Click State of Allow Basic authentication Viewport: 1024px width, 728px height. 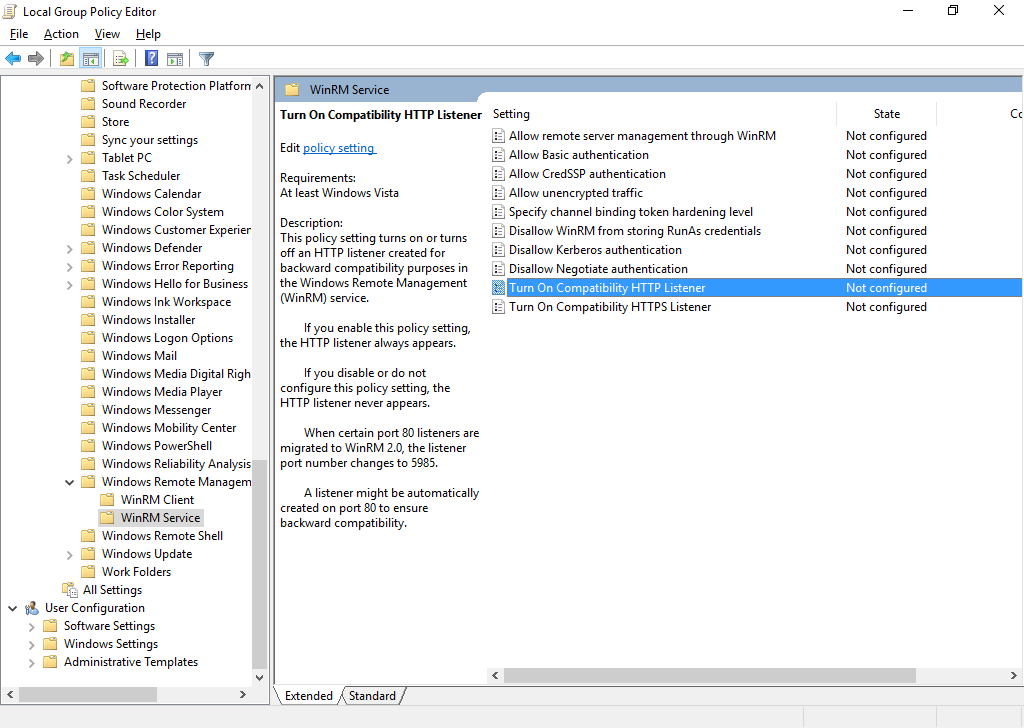click(886, 155)
